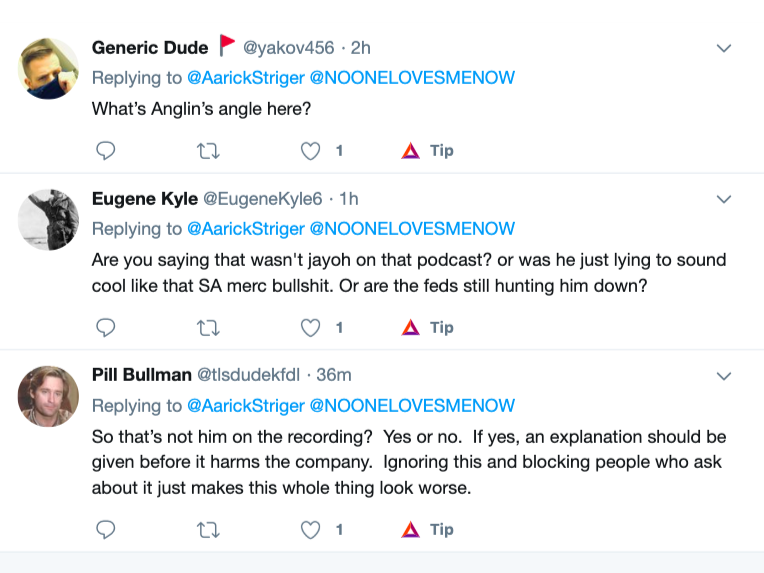Like Eugene Kyle's tweet

[311, 328]
